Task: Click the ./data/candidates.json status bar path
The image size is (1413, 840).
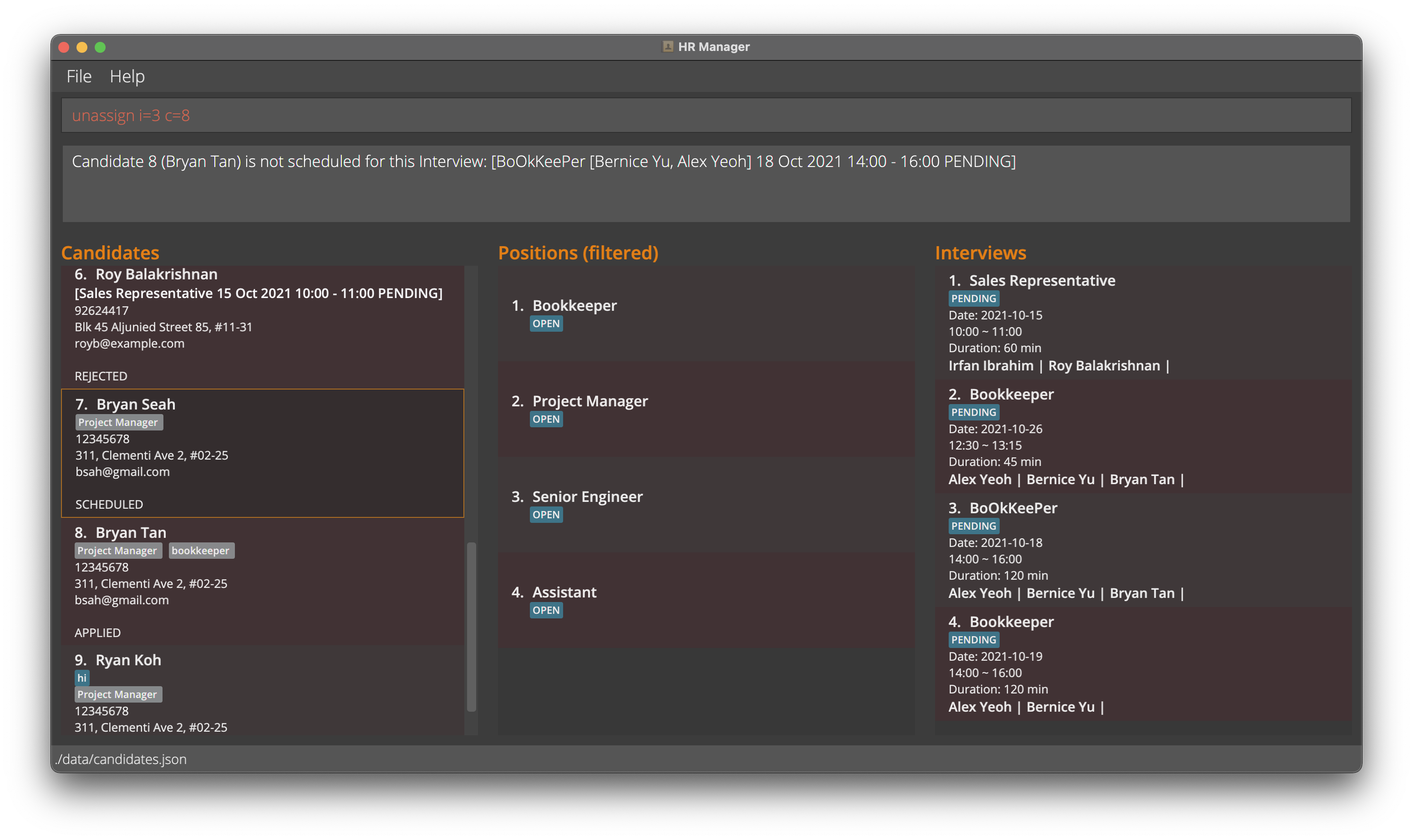Action: coord(121,759)
